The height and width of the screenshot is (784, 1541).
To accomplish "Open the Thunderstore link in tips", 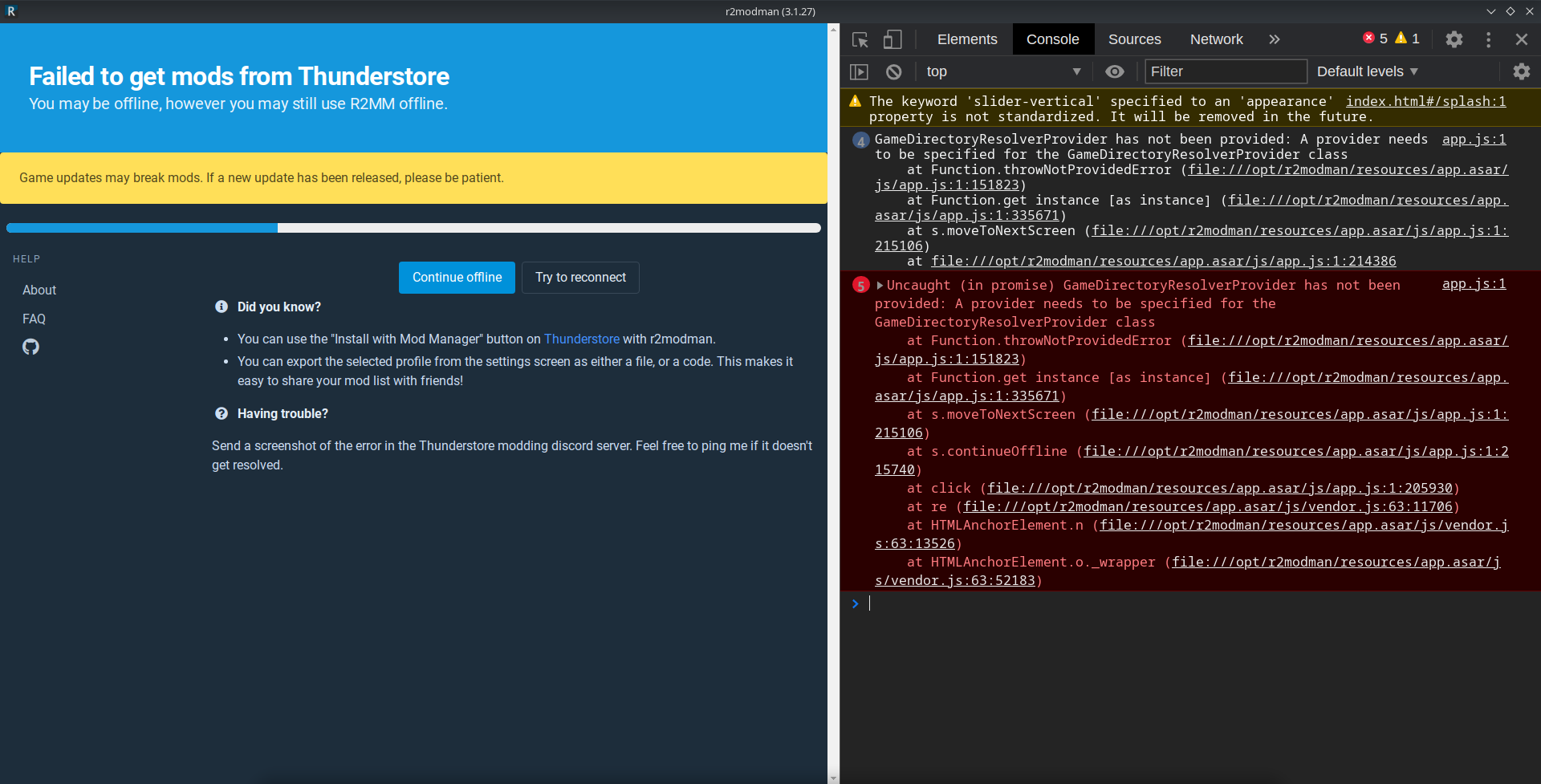I will 582,339.
